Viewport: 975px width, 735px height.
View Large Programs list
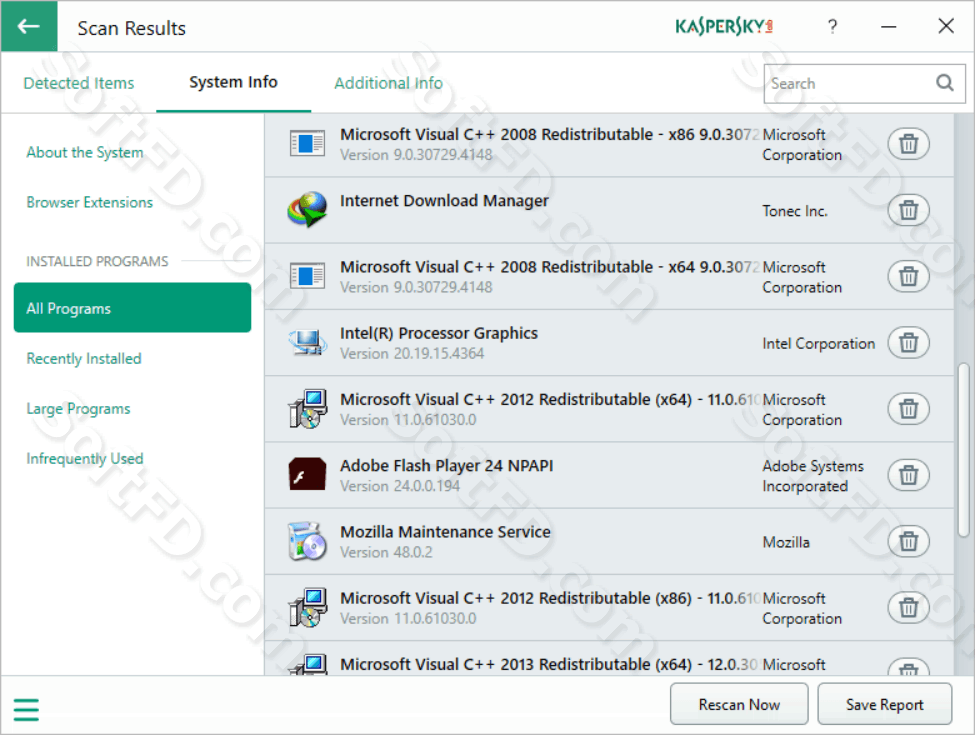(x=78, y=409)
